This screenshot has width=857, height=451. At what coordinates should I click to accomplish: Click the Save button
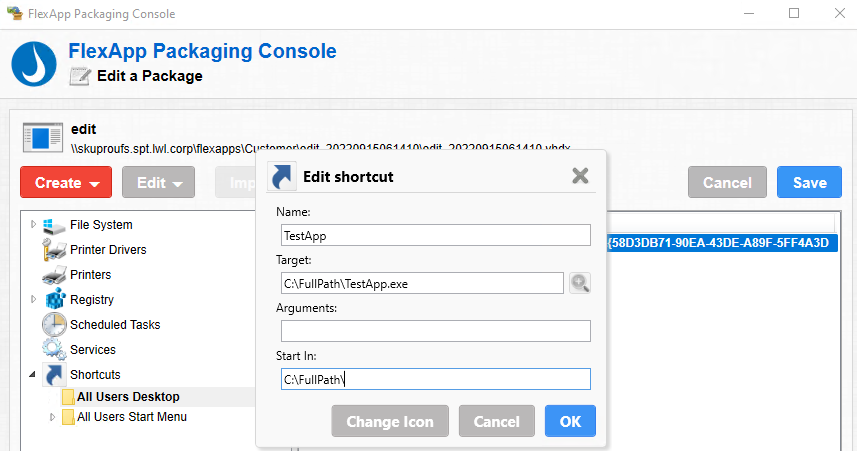click(809, 183)
